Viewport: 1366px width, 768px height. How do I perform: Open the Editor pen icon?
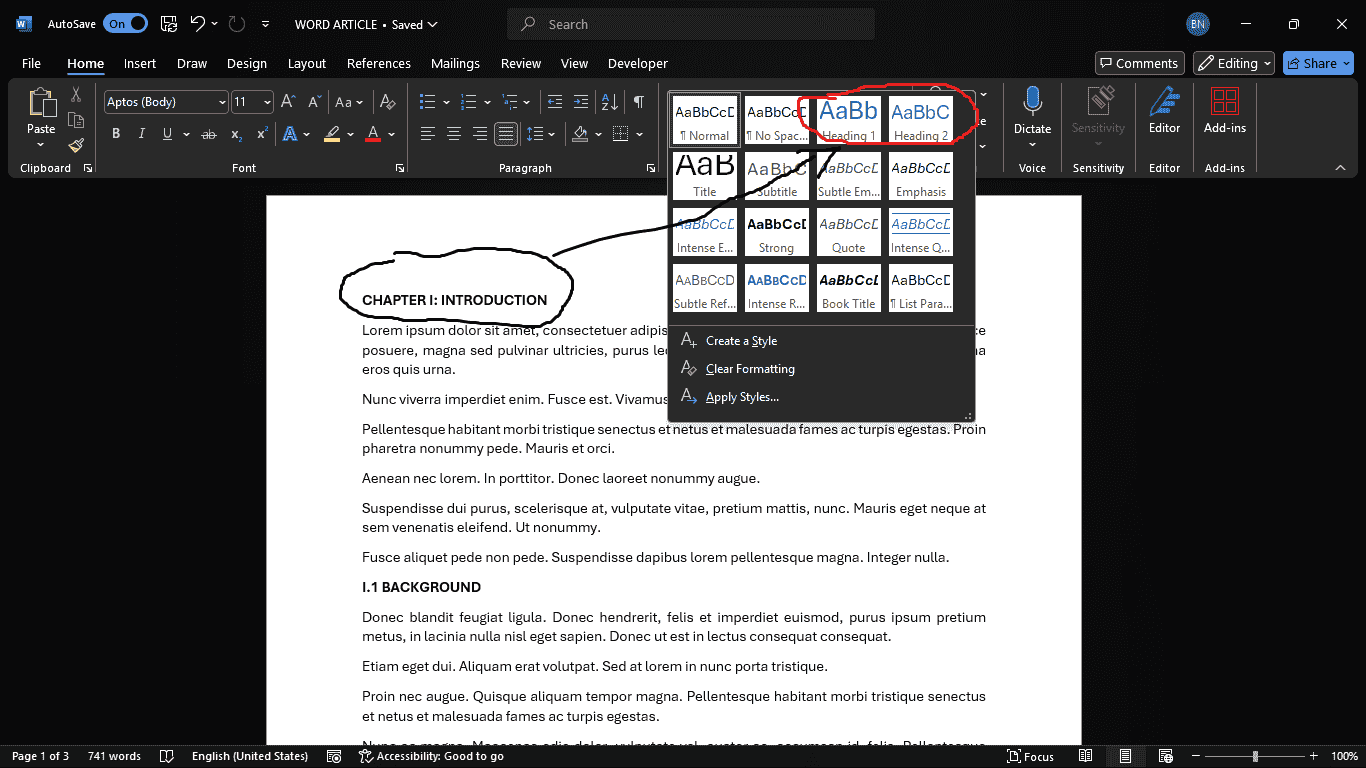click(x=1164, y=102)
